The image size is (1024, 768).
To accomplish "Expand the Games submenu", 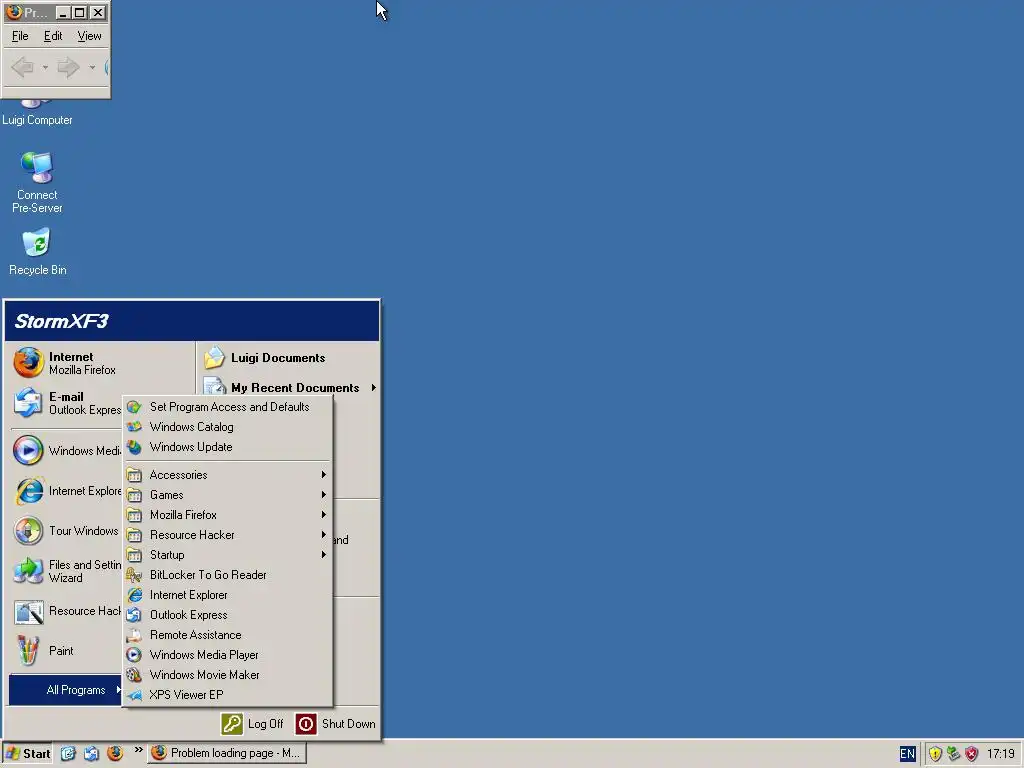I will 227,495.
